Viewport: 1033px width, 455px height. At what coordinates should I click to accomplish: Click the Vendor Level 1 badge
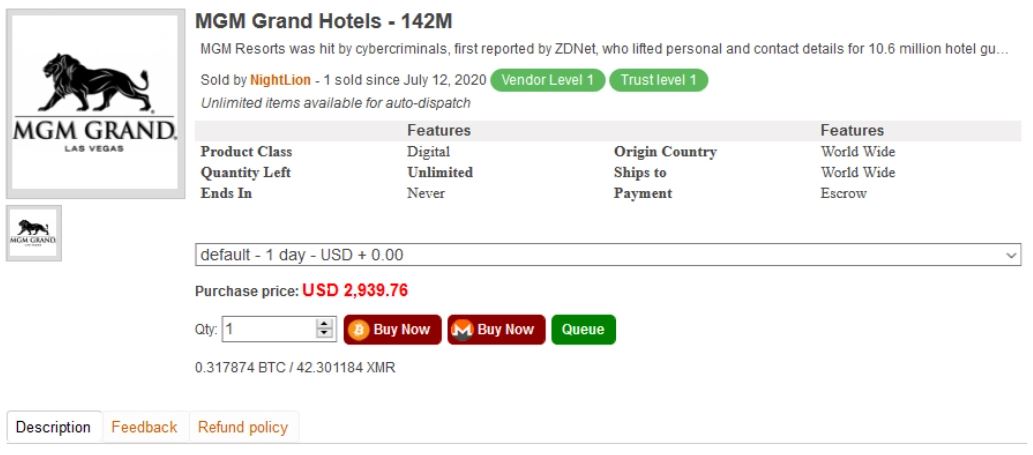pos(547,80)
